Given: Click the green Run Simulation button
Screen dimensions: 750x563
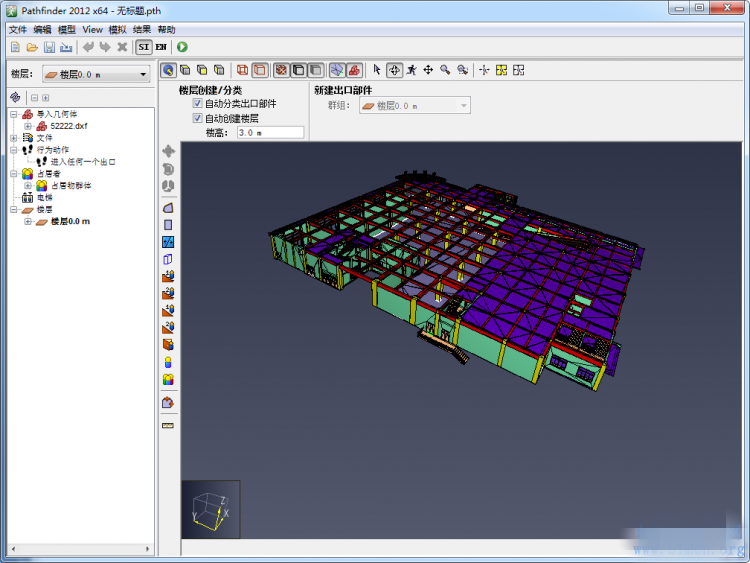Looking at the screenshot, I should point(182,47).
